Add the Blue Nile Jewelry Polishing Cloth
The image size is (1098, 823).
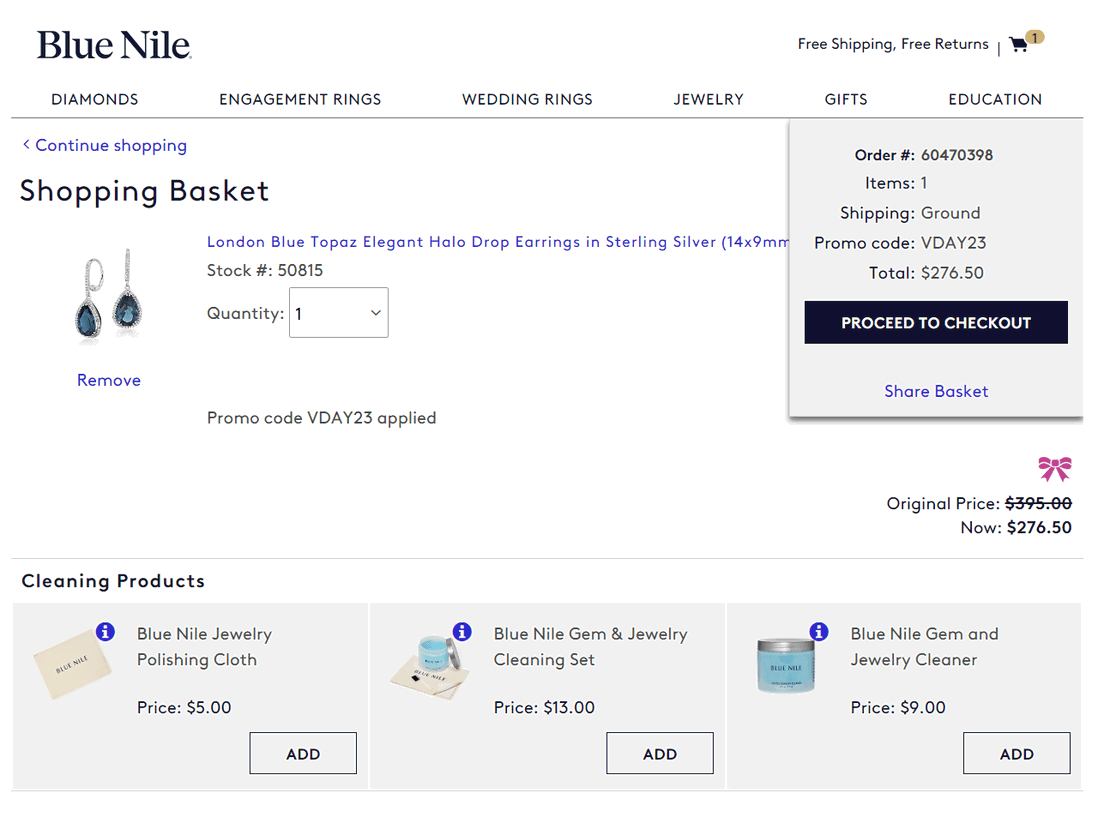click(x=303, y=753)
